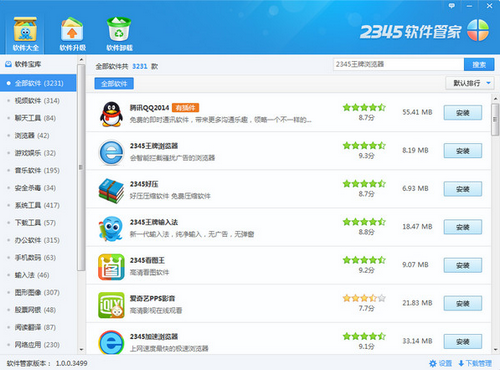Click the 2345好压 books icon
Image resolution: width=500 pixels, height=370 pixels.
coord(111,191)
